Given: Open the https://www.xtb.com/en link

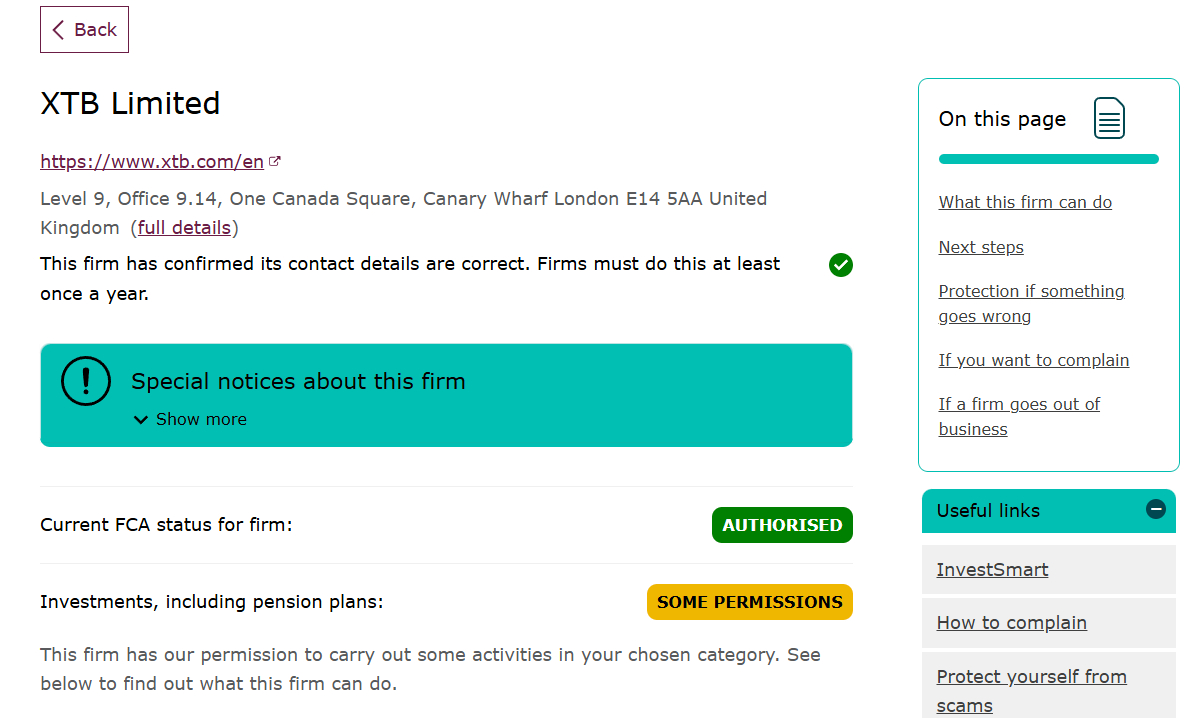Looking at the screenshot, I should [x=152, y=161].
